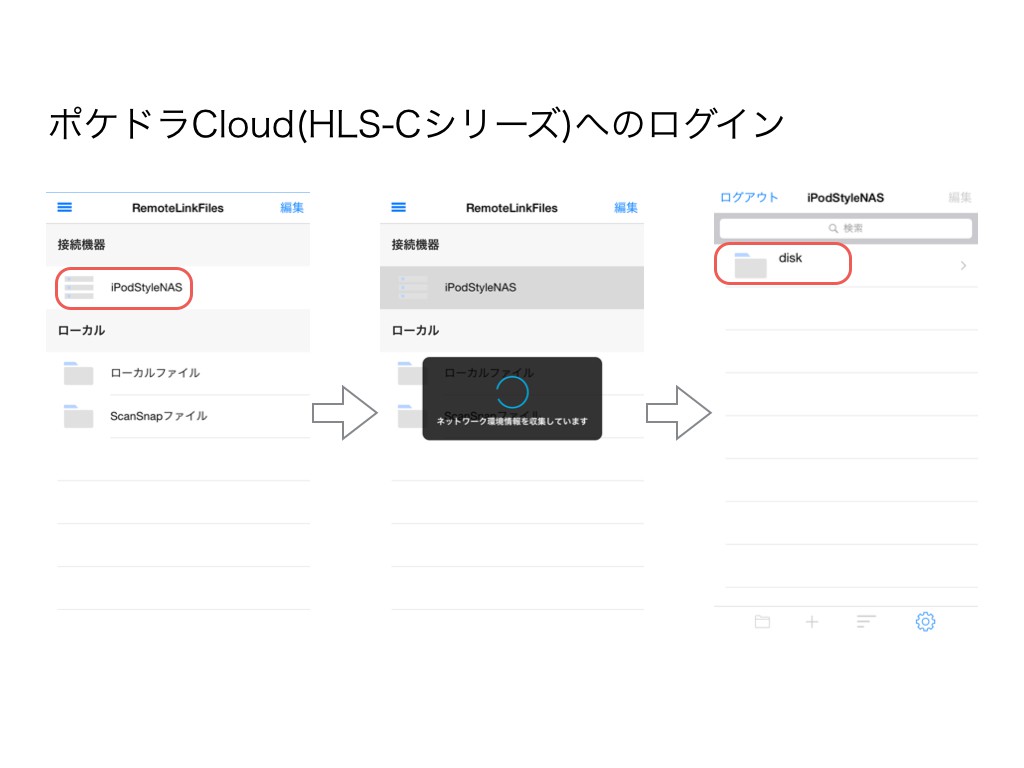The image size is (1024, 768).
Task: Click the grey folder icon in bottom toolbar
Action: [x=762, y=622]
